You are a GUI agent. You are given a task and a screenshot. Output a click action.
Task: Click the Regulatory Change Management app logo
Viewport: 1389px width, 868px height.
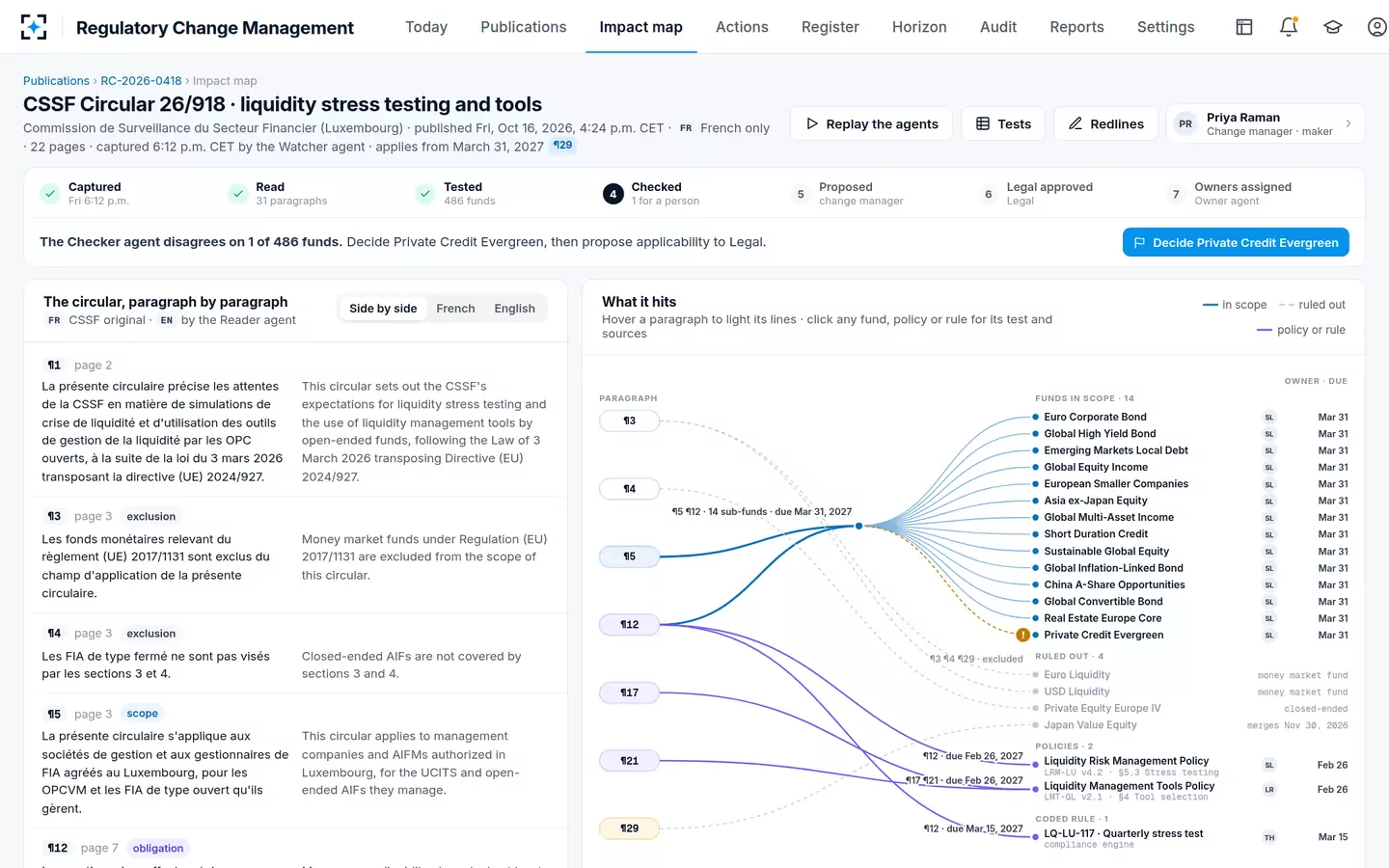[34, 27]
